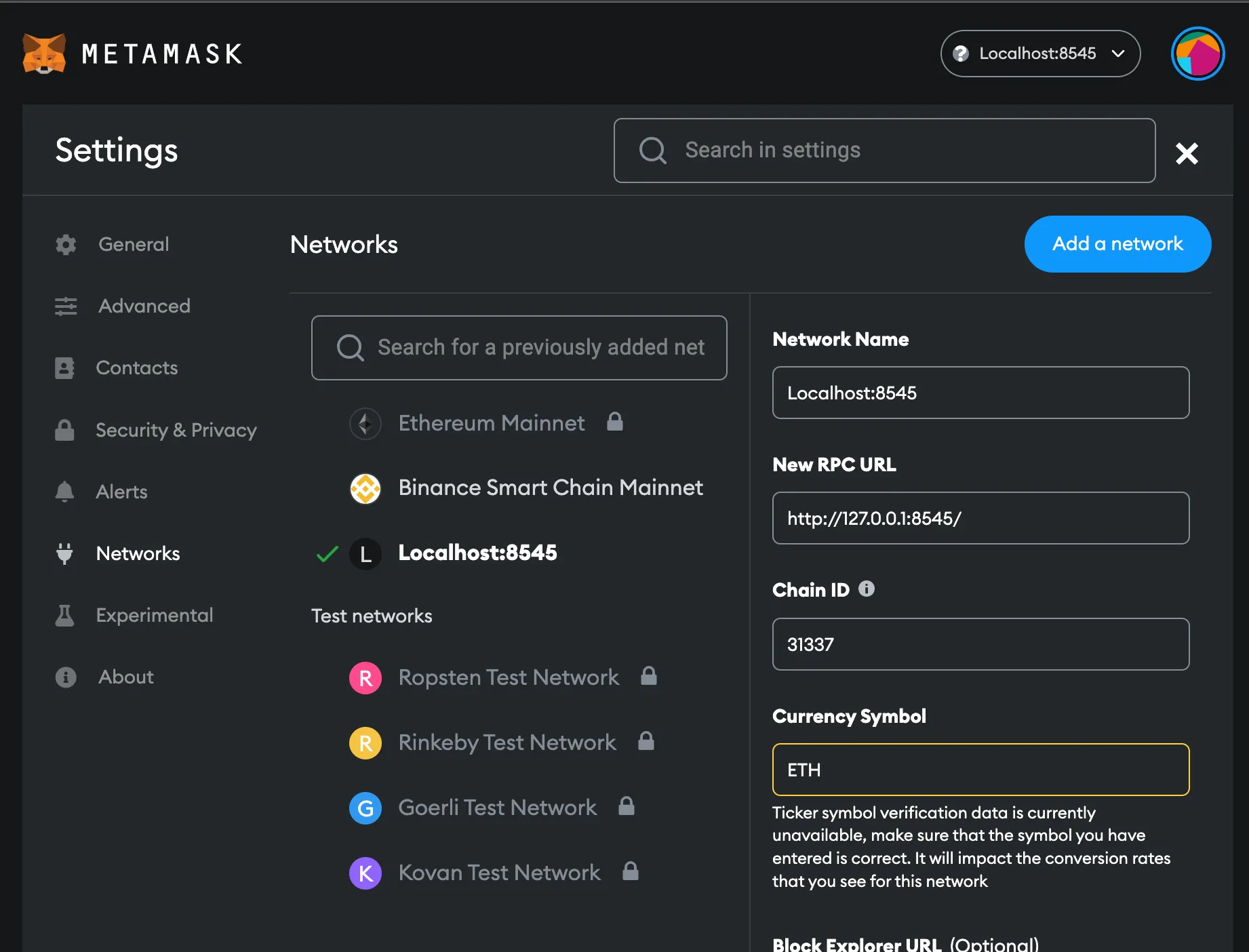Click the L avatar for Localhost:8545
Screen dimensions: 1249x952
tap(365, 554)
